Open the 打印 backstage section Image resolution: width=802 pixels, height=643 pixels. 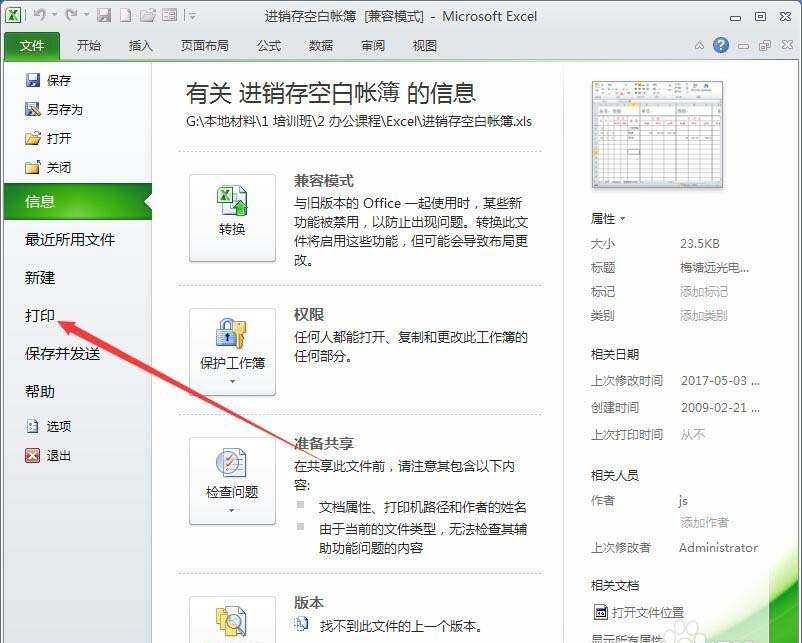[x=40, y=316]
